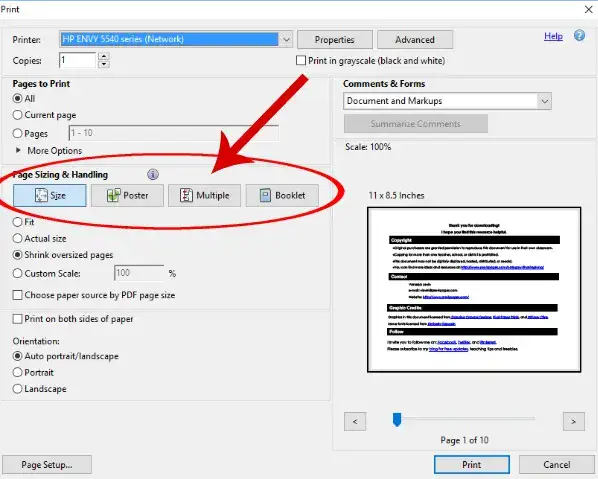Increase copies with the up arrow
This screenshot has height=479, width=598.
(x=104, y=56)
